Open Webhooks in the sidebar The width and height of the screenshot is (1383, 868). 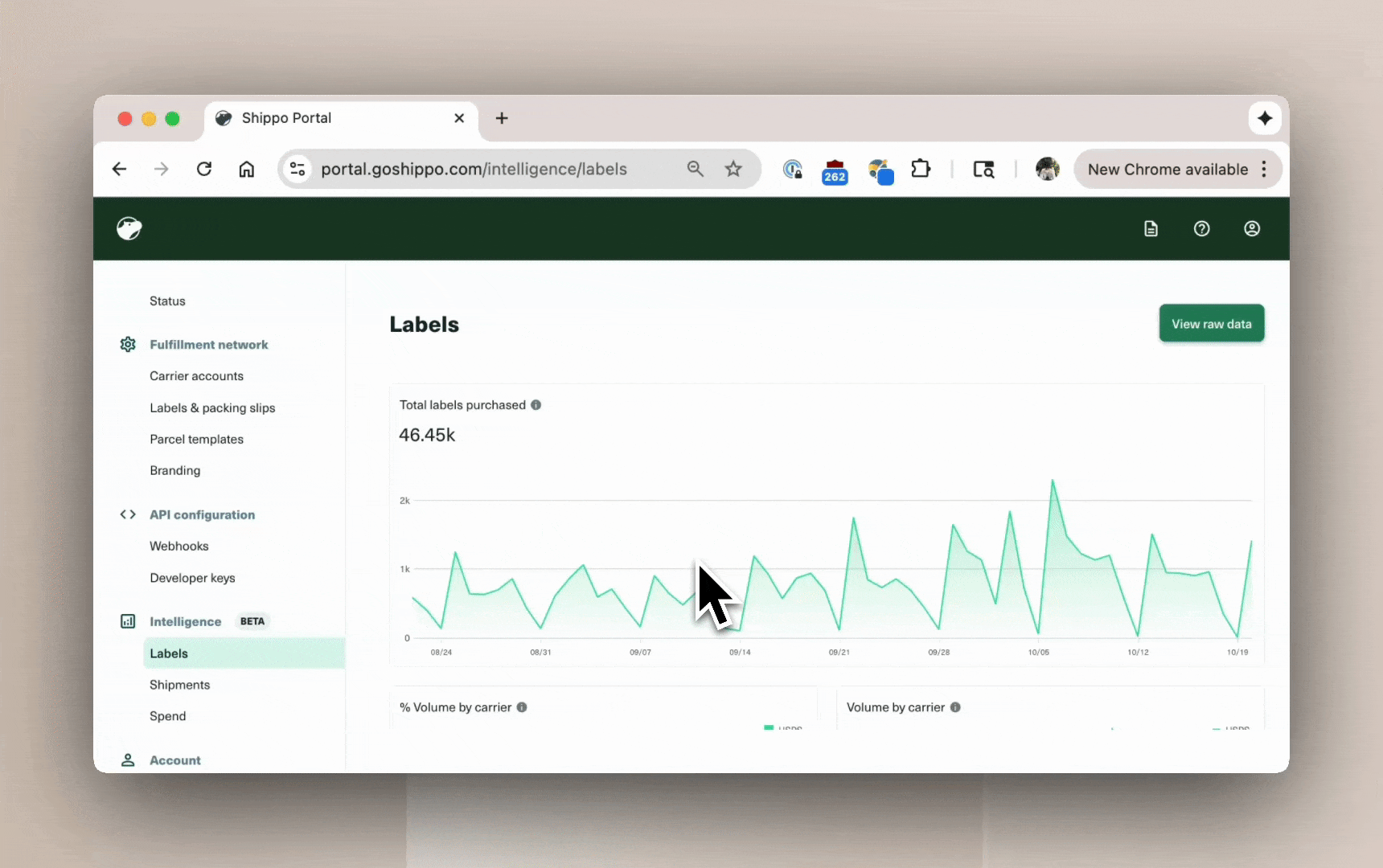coord(179,546)
